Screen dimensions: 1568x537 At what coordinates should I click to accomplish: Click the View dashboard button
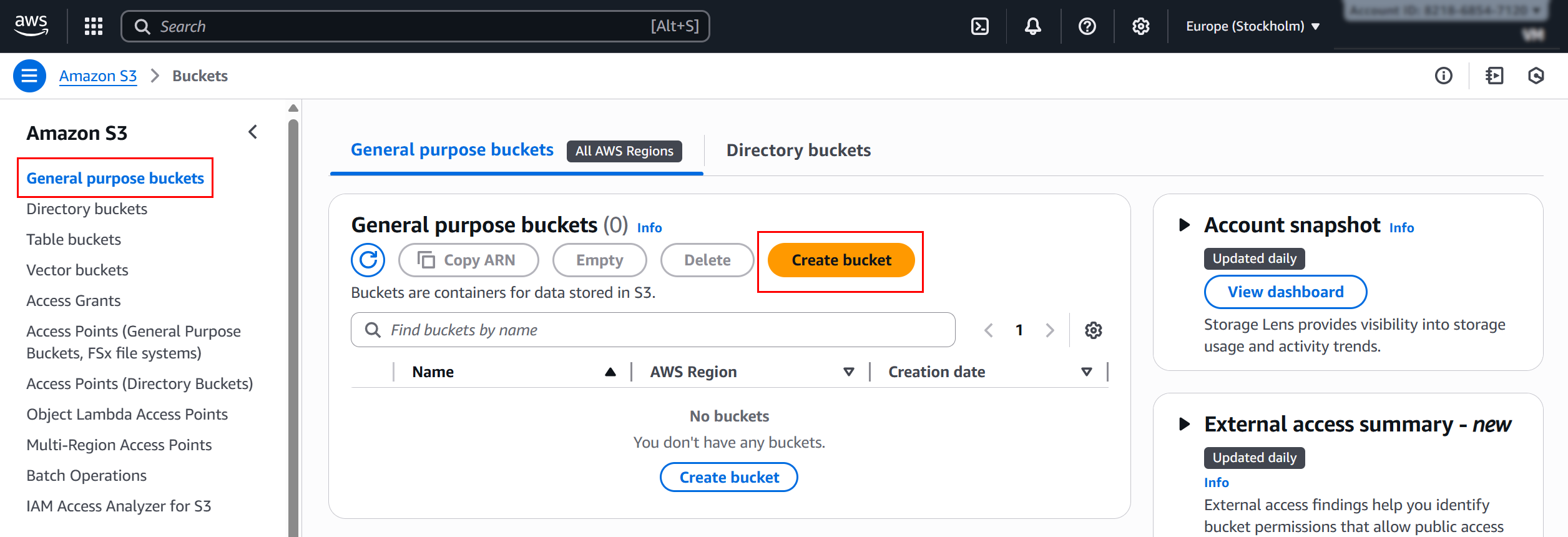(x=1286, y=292)
